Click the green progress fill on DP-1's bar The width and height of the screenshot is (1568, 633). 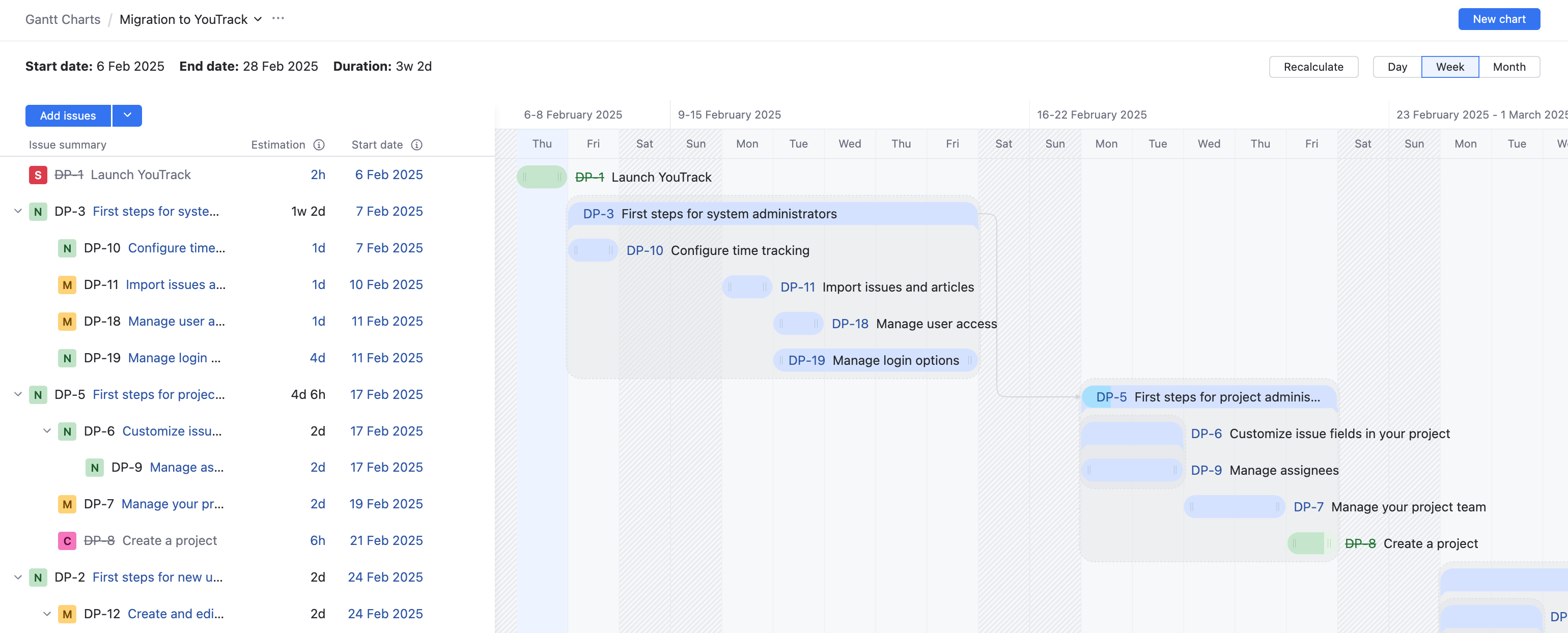(541, 177)
